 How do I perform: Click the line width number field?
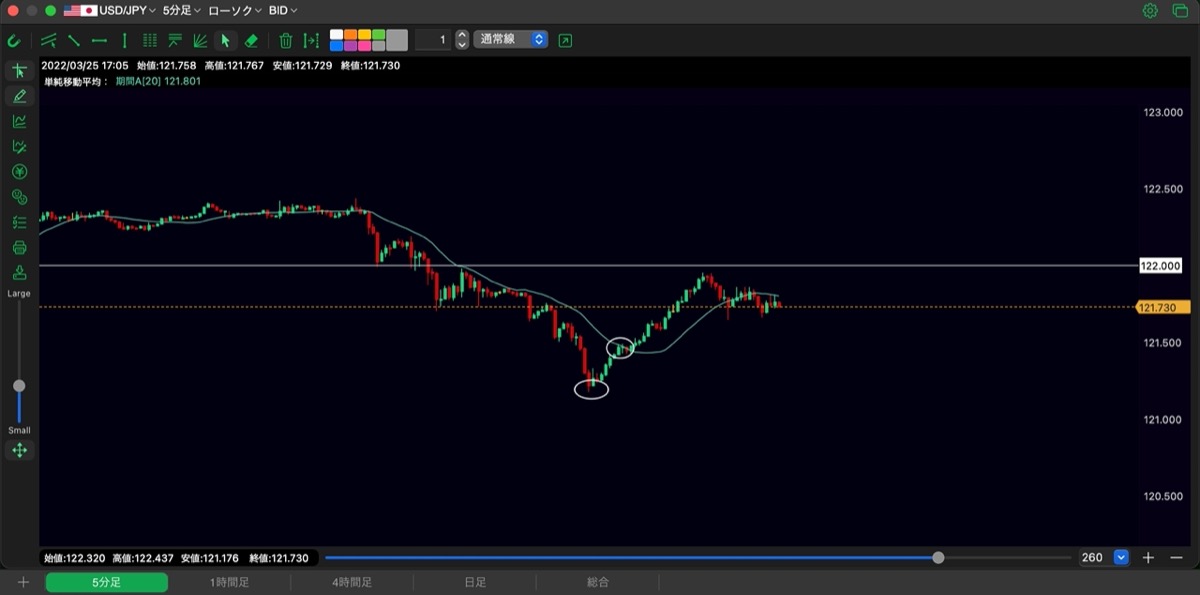(434, 40)
